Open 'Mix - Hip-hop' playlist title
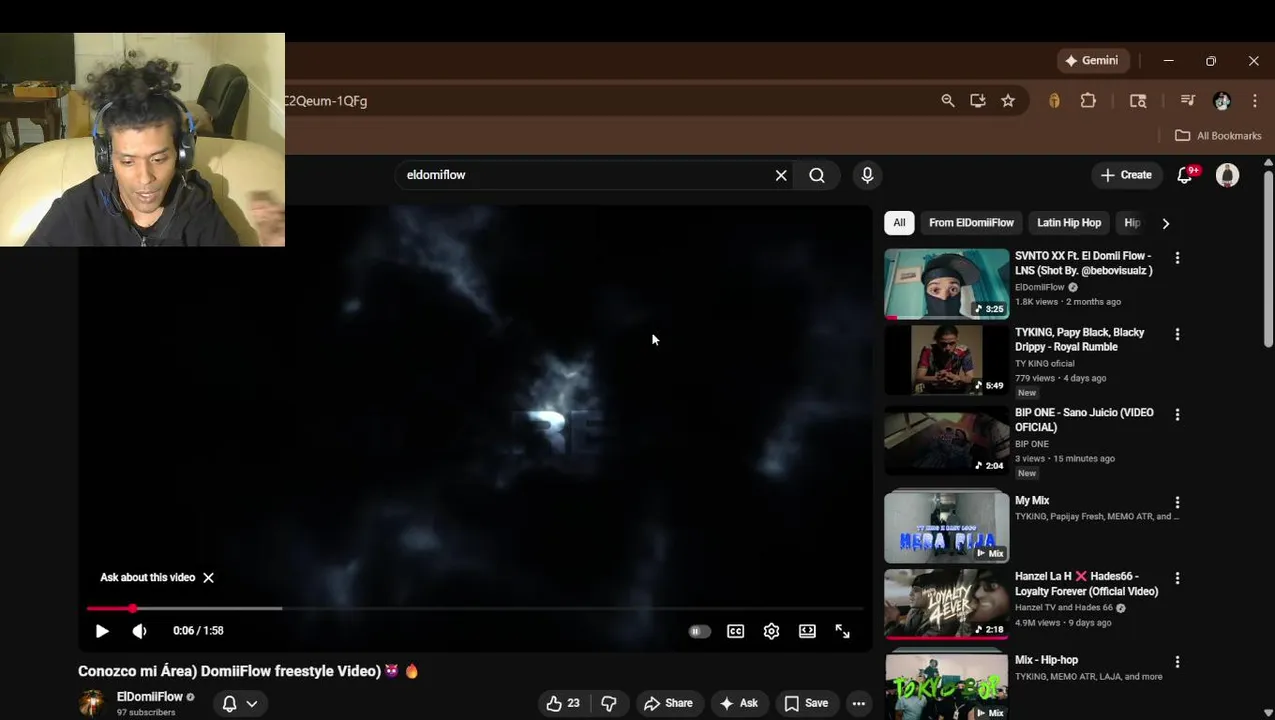Image resolution: width=1275 pixels, height=720 pixels. pyautogui.click(x=1046, y=660)
